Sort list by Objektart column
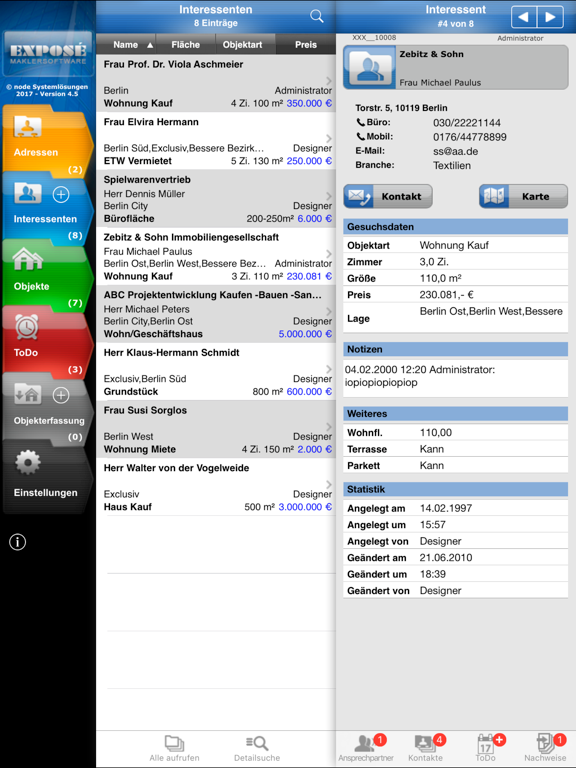This screenshot has width=576, height=768. pyautogui.click(x=242, y=45)
